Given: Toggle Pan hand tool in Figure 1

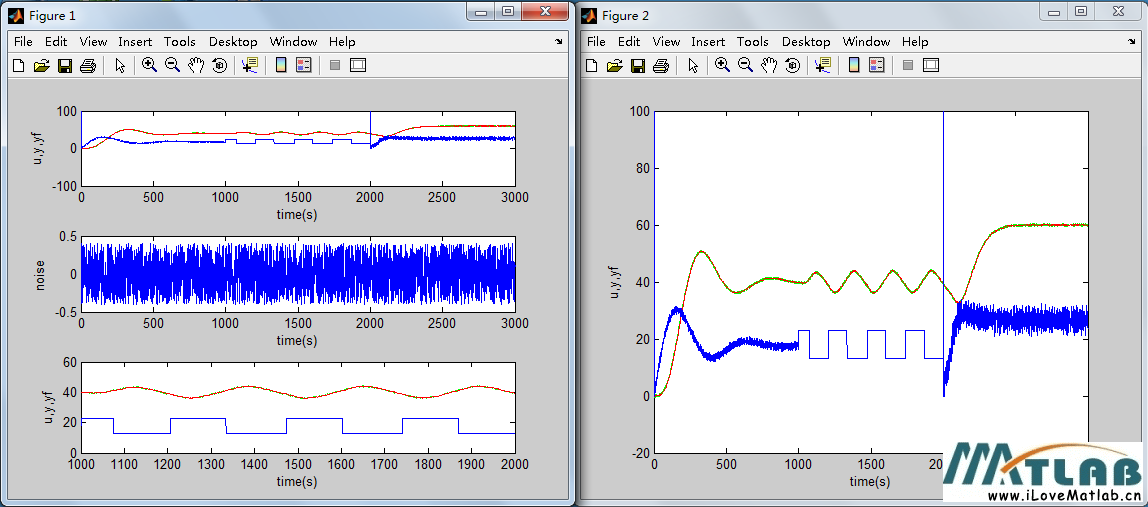Looking at the screenshot, I should tap(196, 66).
